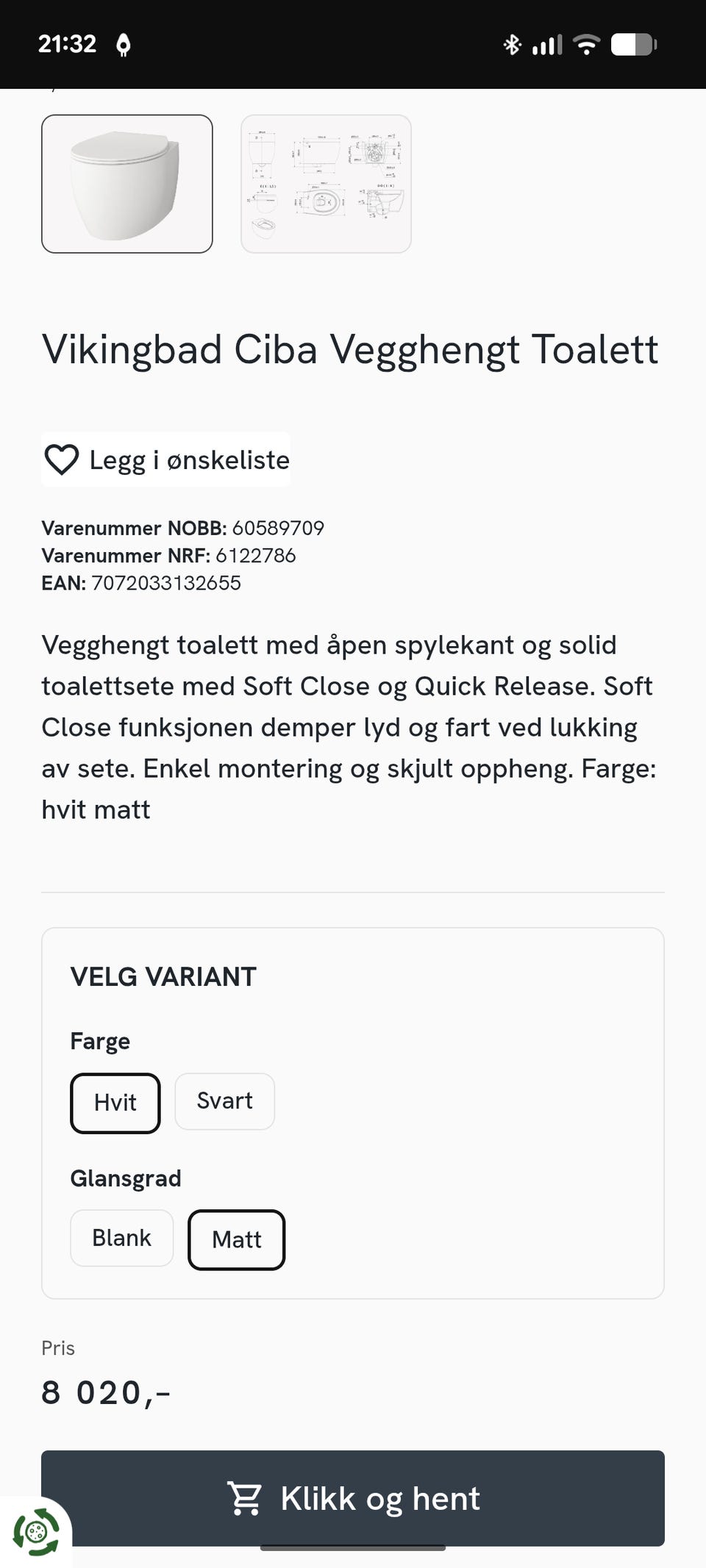
Task: Select the Svart color variant
Action: pyautogui.click(x=224, y=1101)
